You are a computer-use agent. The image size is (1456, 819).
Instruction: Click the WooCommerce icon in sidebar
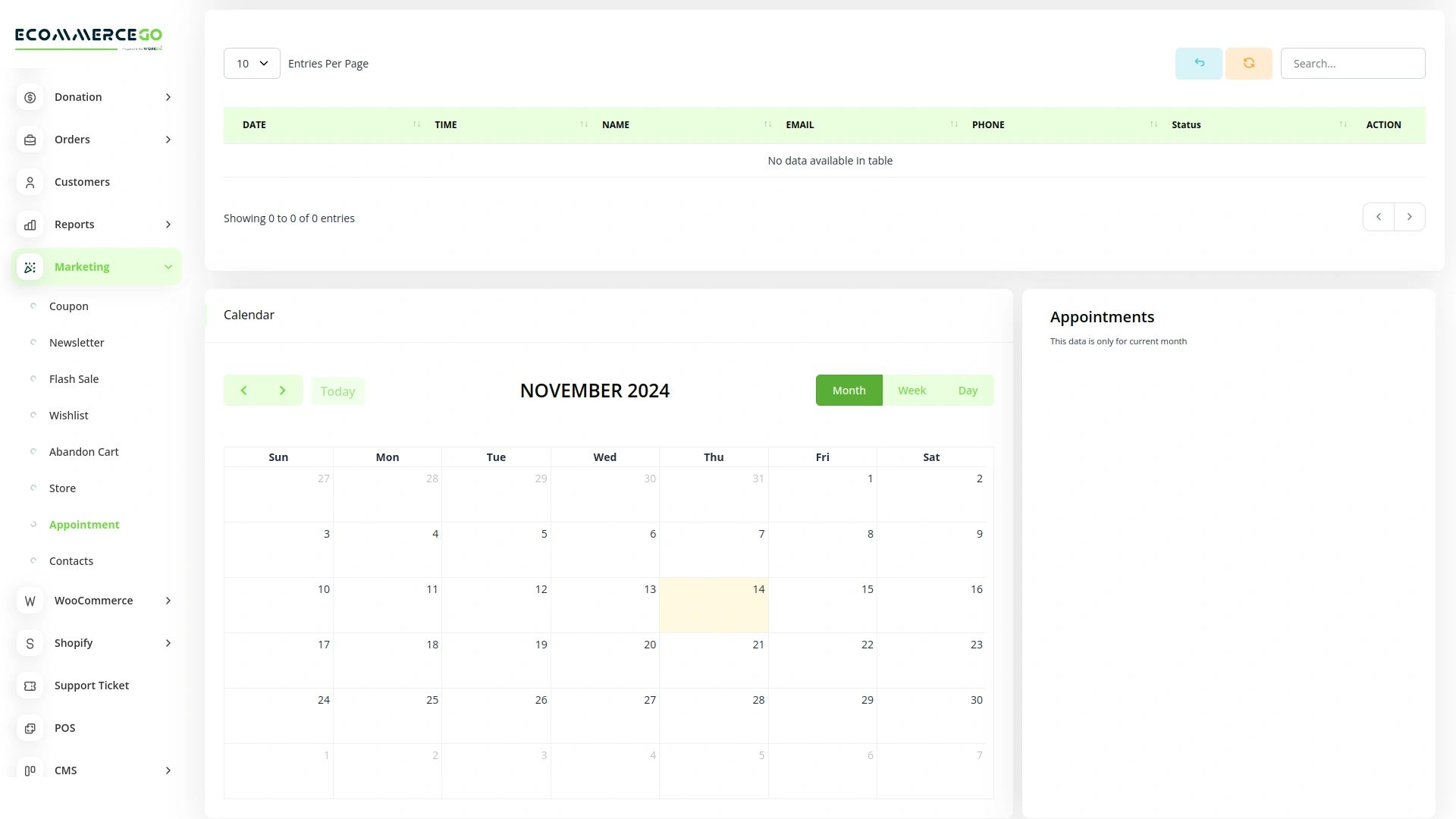point(30,601)
